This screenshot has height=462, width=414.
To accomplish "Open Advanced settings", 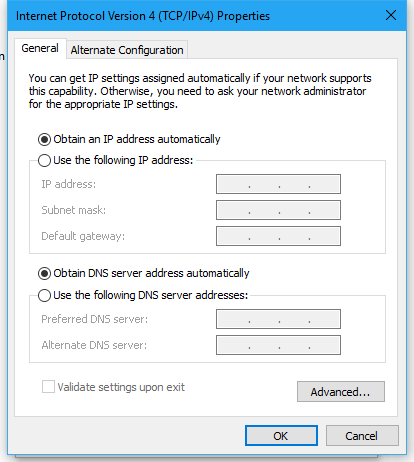I will [341, 392].
